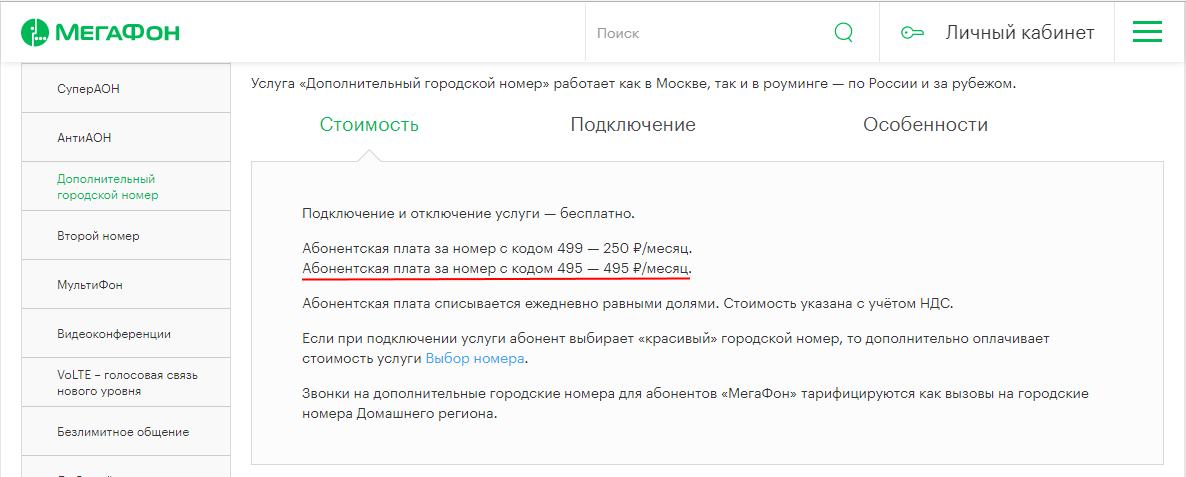
Task: Open МультиФон in the sidebar
Action: click(126, 285)
